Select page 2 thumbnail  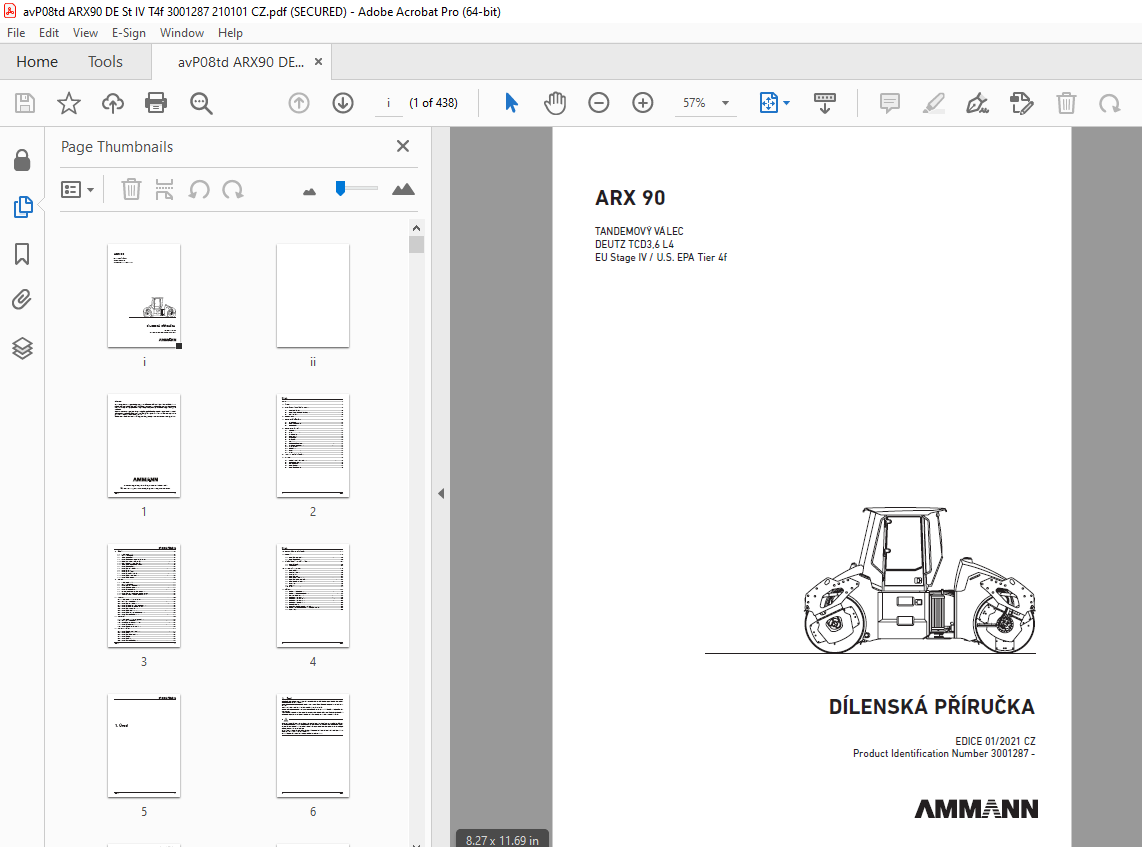tap(313, 446)
